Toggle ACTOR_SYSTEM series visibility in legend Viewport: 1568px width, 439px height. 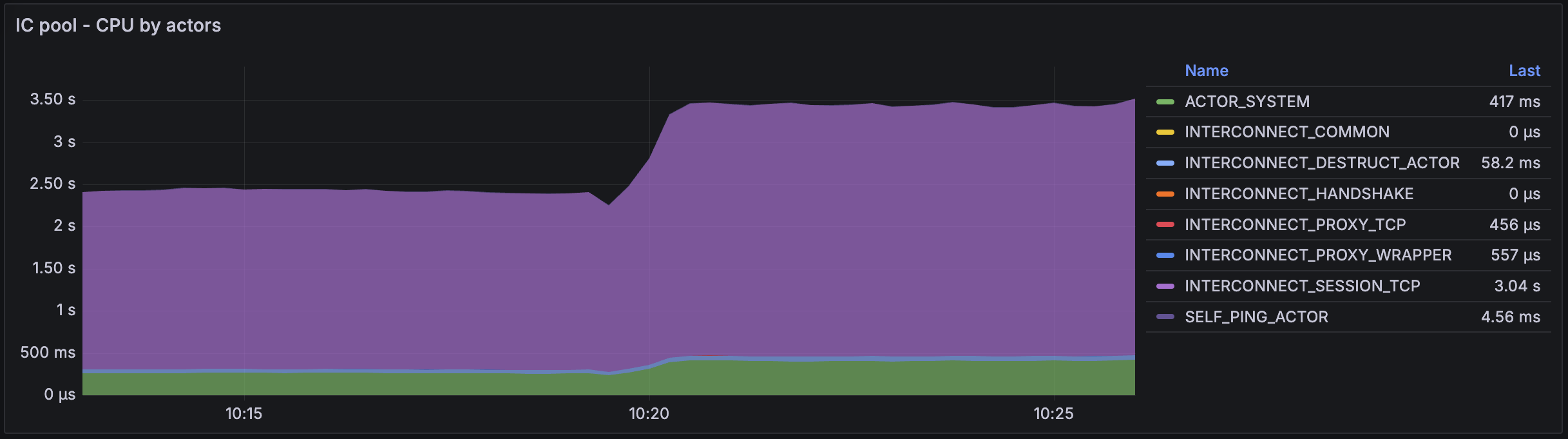point(1247,102)
